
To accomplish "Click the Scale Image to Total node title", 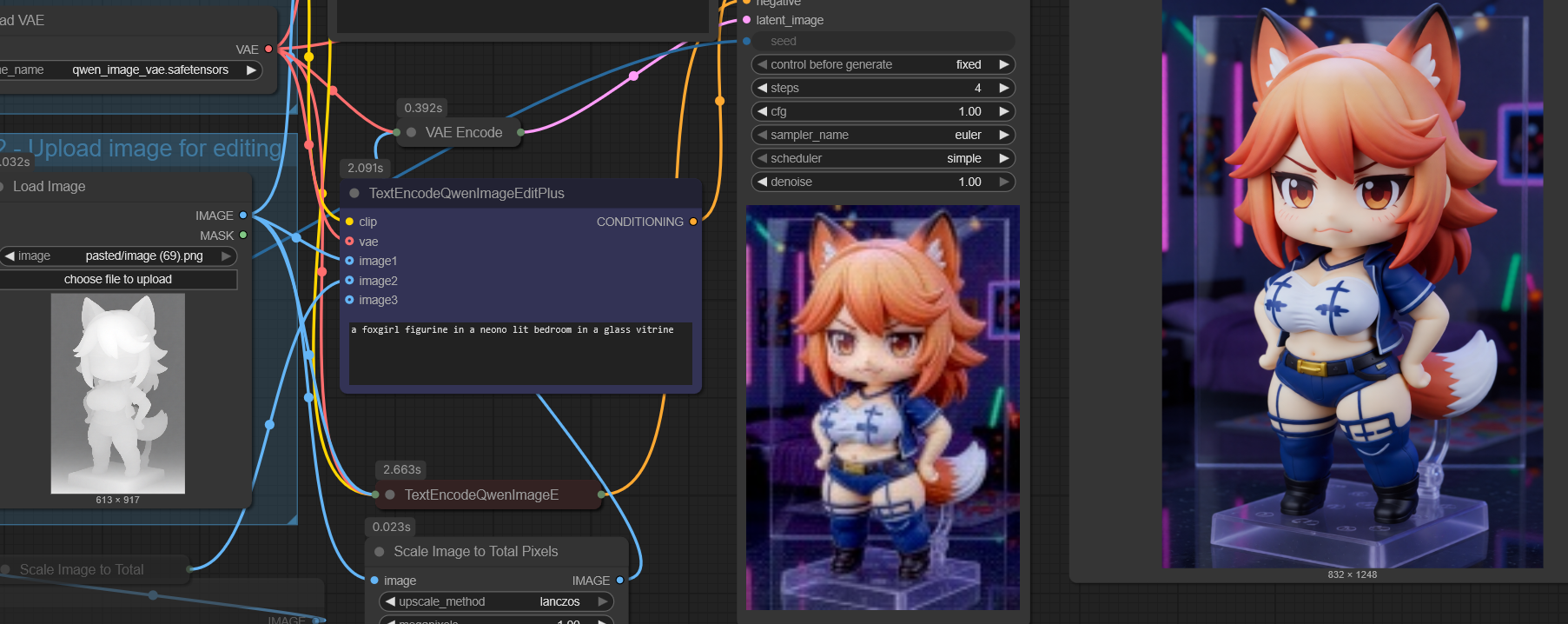I will click(82, 569).
